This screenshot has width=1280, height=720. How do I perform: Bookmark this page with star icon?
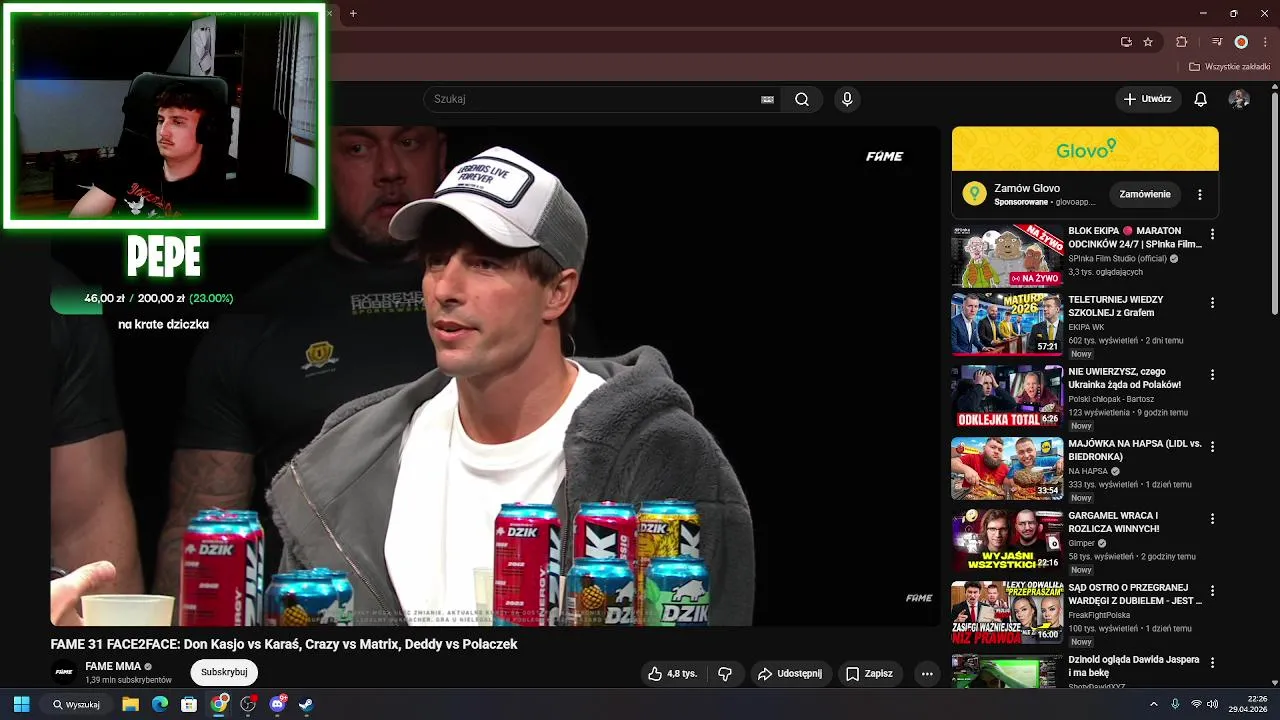pyautogui.click(x=1148, y=42)
